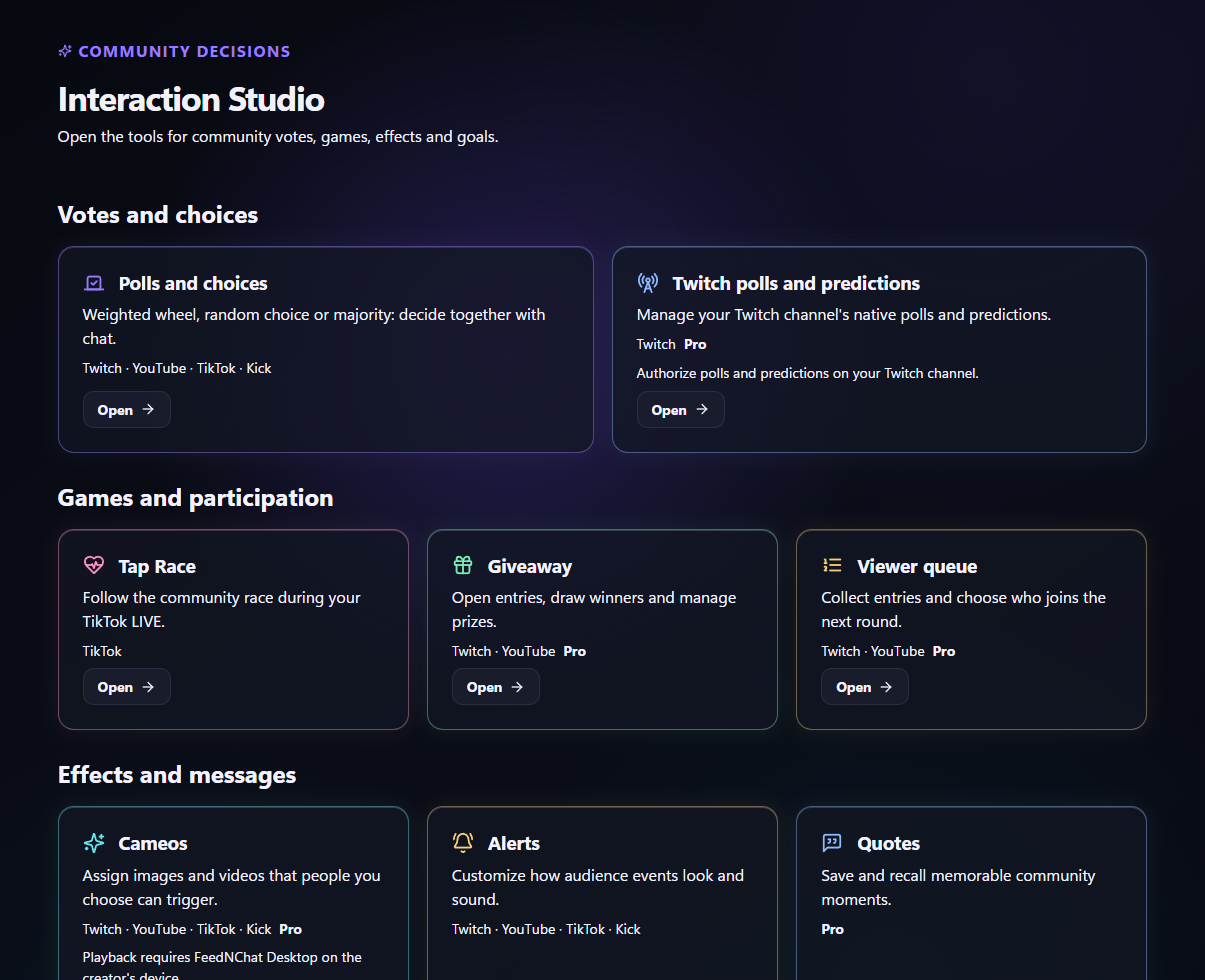Click the Effects and messages section heading

click(177, 775)
